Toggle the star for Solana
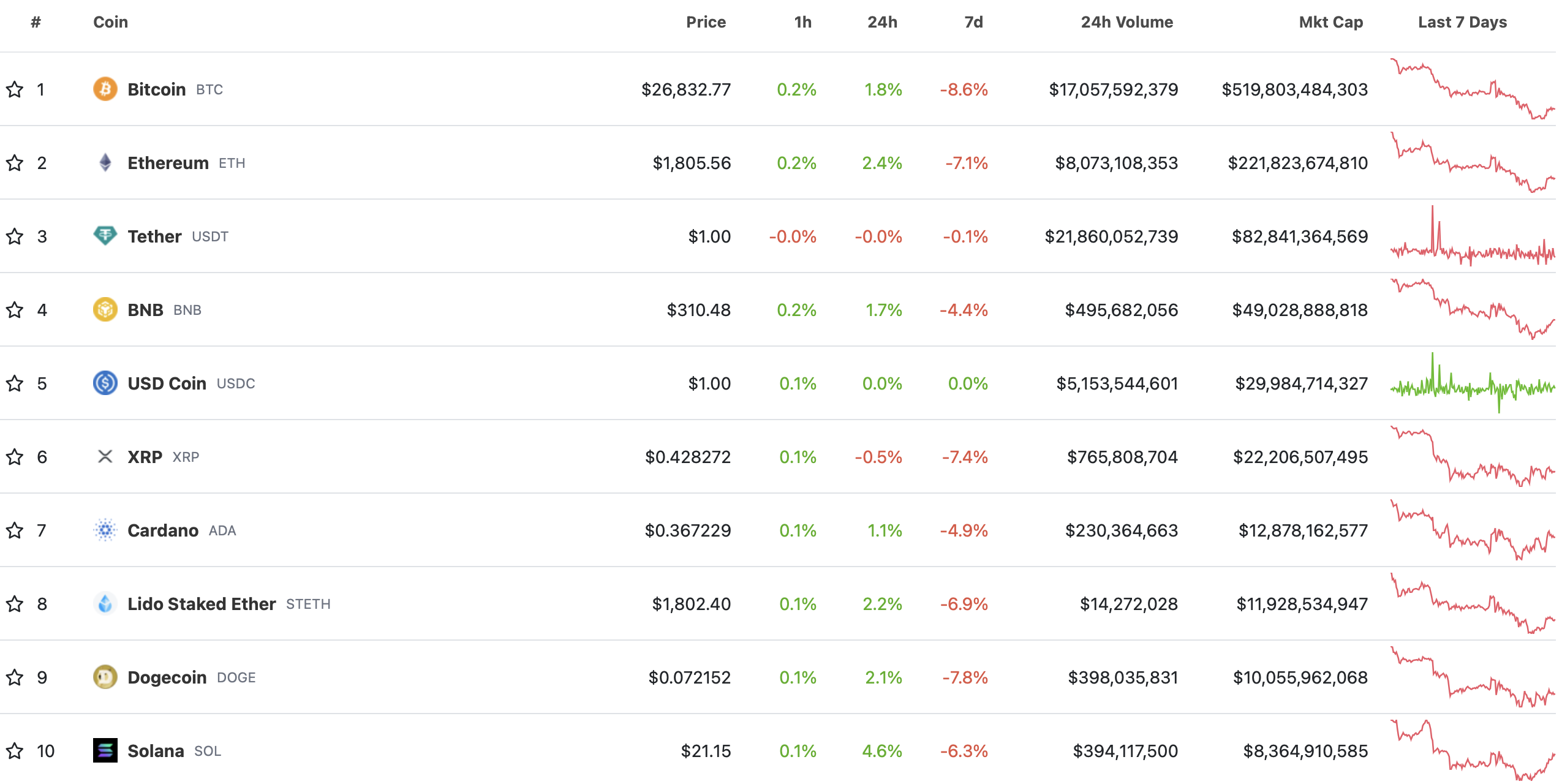This screenshot has height=784, width=1562. 15,751
